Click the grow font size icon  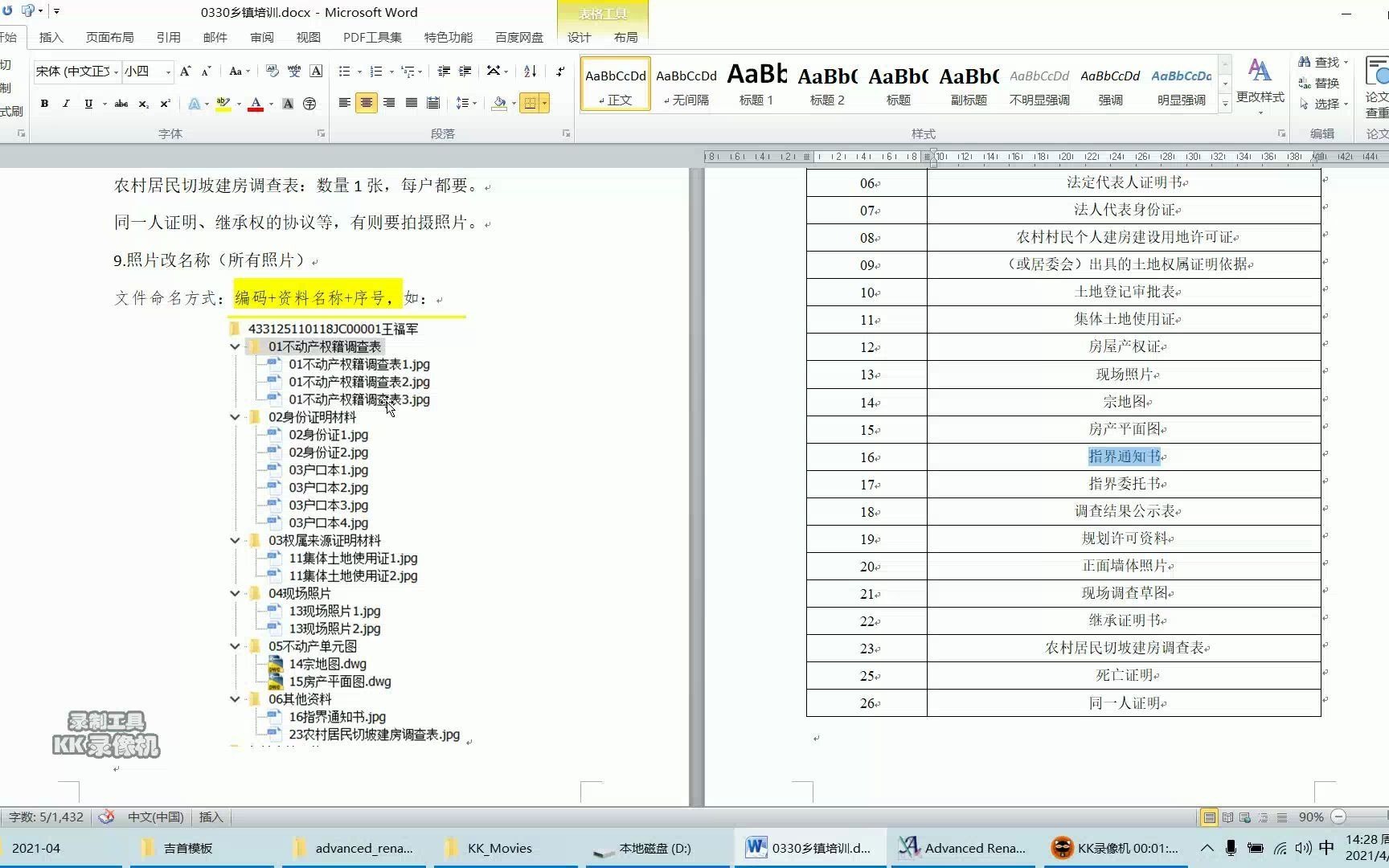click(186, 72)
